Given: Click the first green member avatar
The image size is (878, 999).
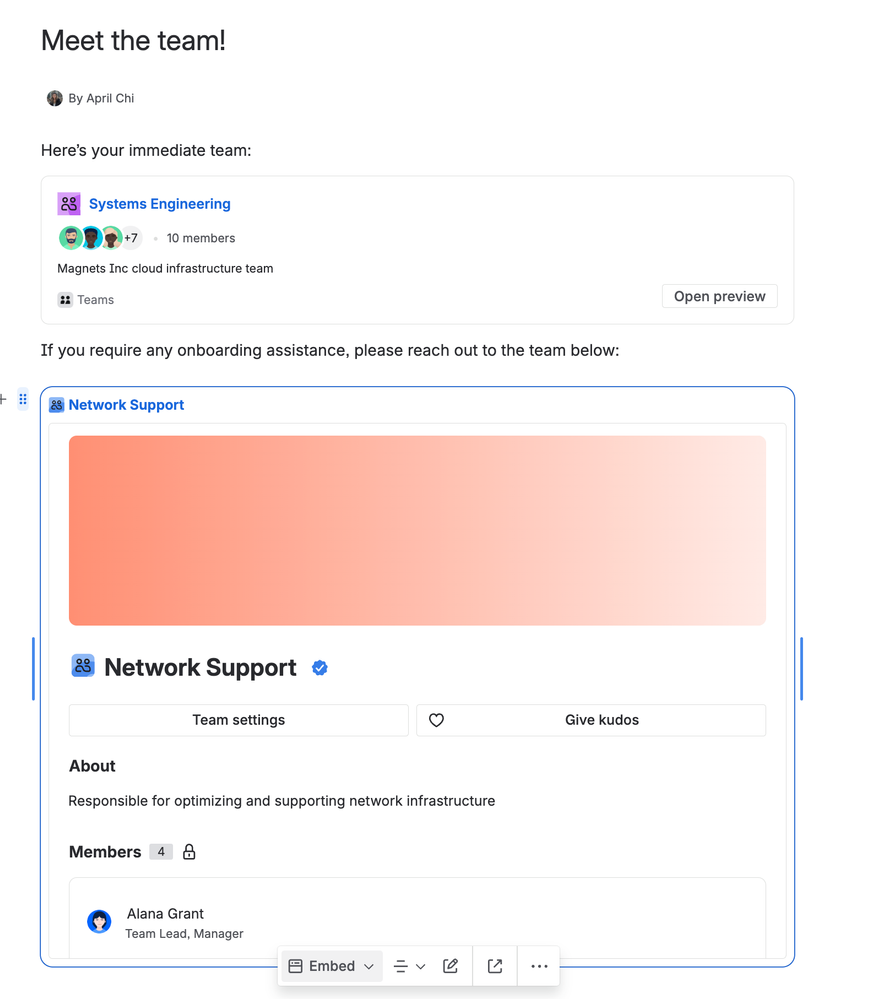Looking at the screenshot, I should (71, 238).
